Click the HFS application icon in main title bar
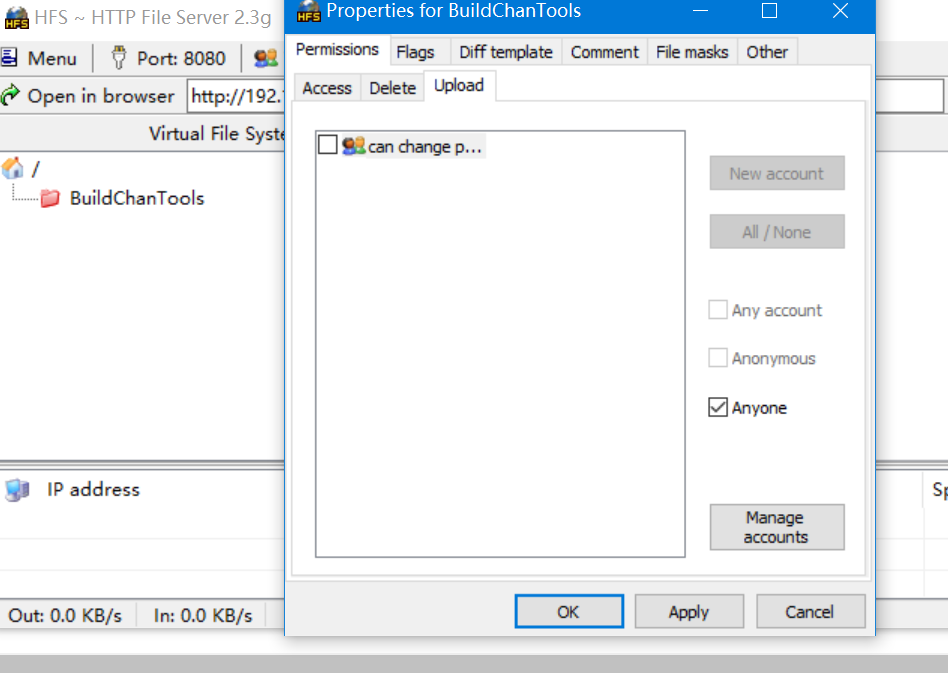The width and height of the screenshot is (948, 673). coord(16,18)
